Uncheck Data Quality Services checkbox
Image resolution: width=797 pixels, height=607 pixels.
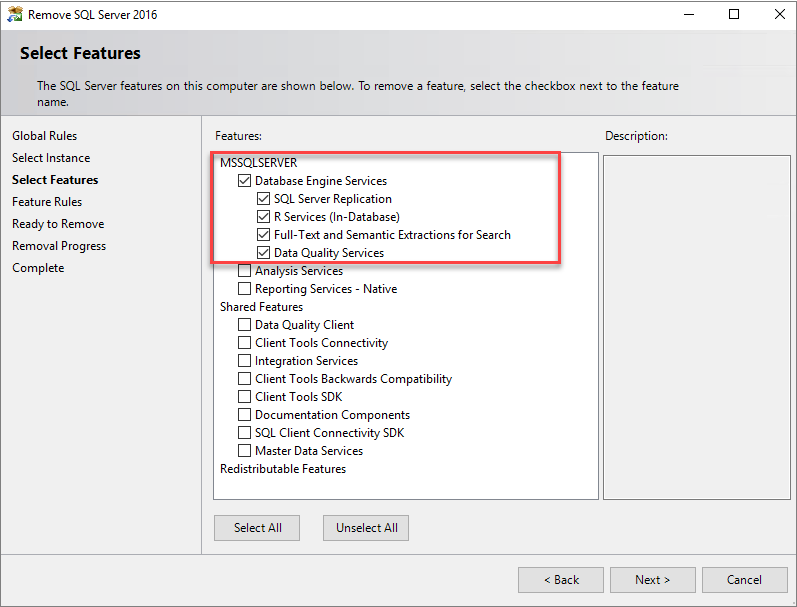click(x=263, y=252)
